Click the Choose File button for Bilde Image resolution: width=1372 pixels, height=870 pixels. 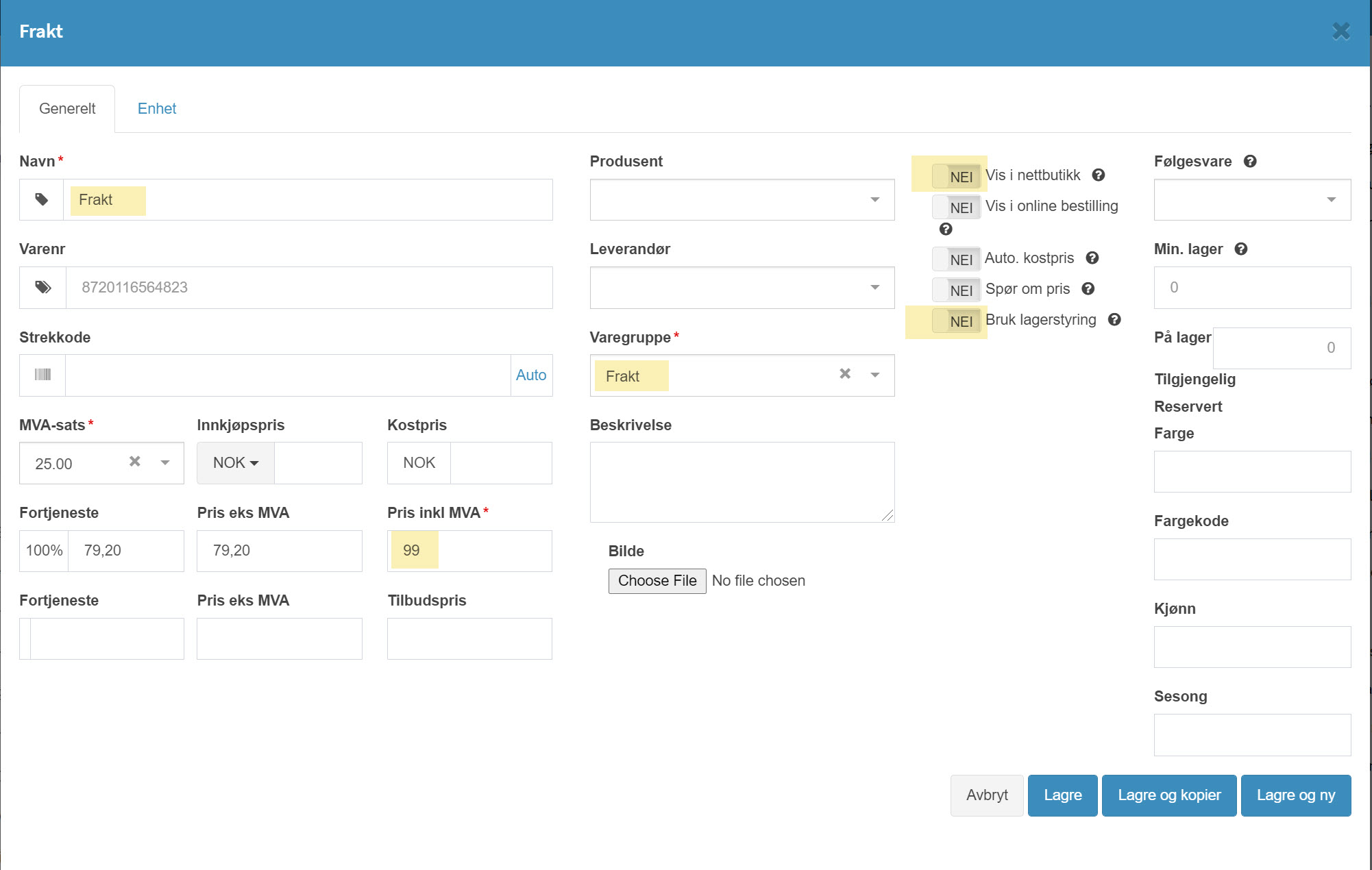[x=657, y=581]
